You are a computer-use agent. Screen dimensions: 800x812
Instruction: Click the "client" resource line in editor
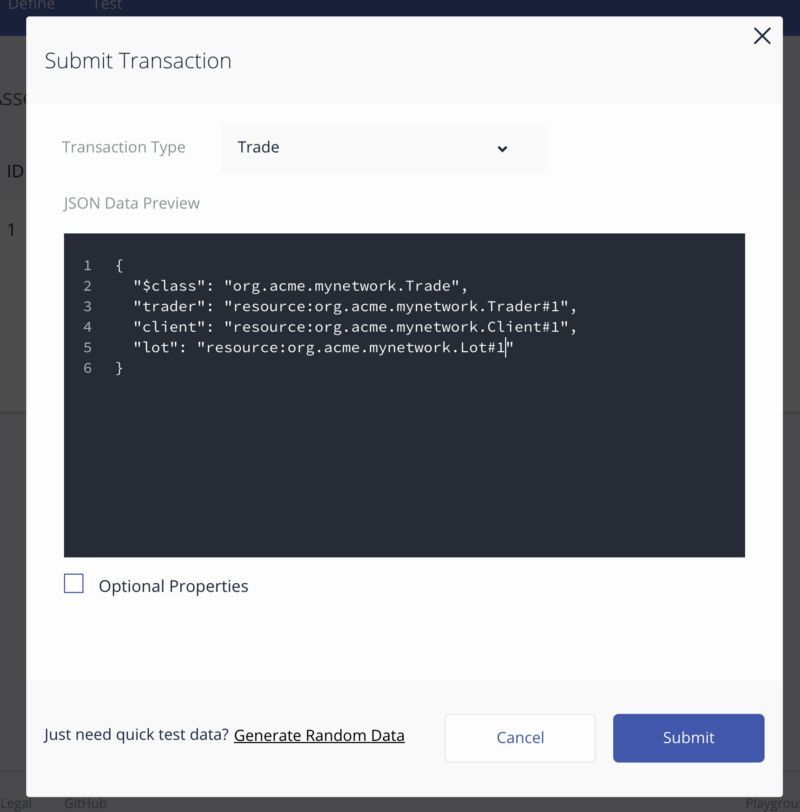pyautogui.click(x=355, y=327)
